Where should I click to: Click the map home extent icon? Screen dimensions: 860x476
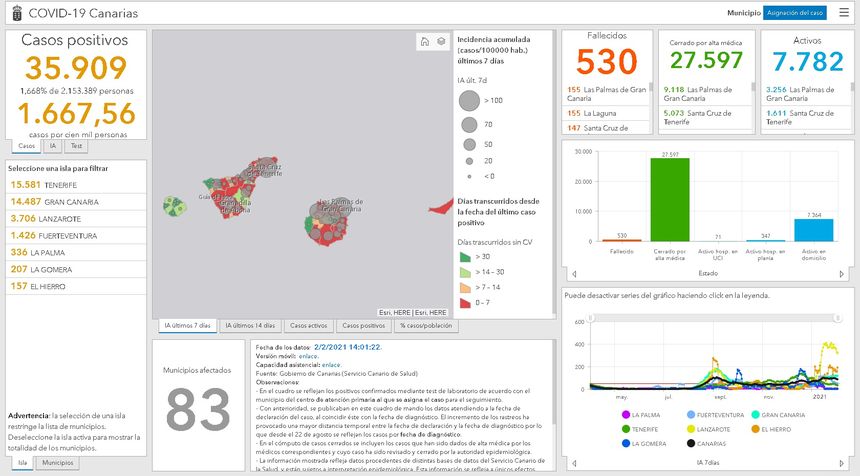424,42
